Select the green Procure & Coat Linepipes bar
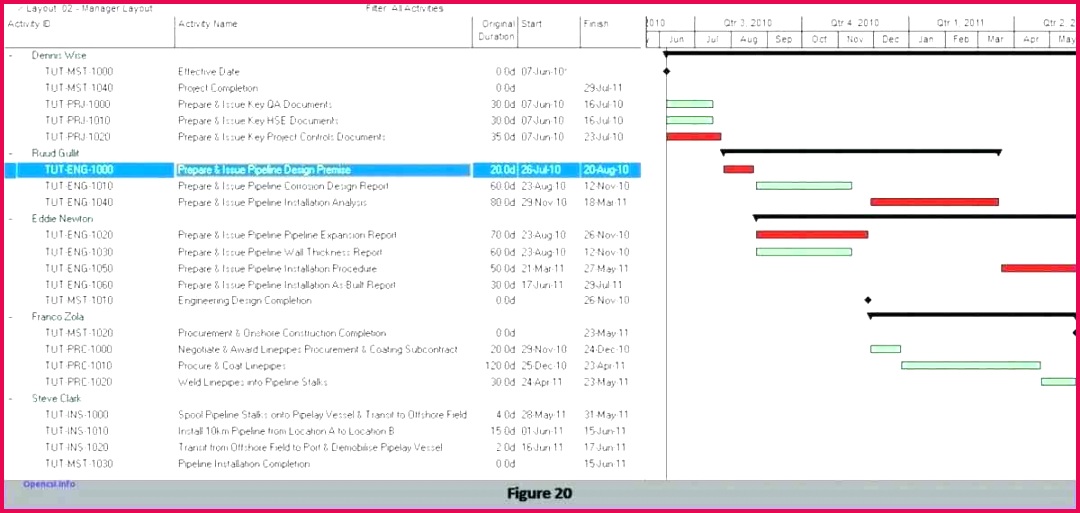Screen dimensions: 1080x513 (x=970, y=366)
